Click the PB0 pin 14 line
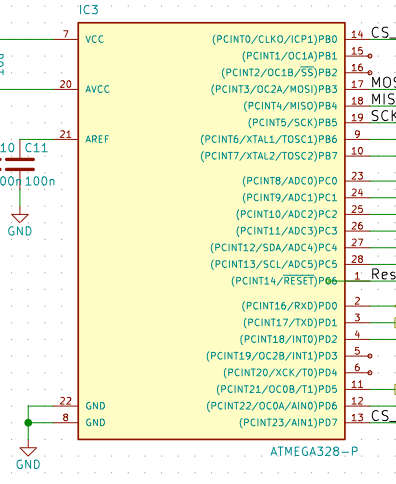The height and width of the screenshot is (484, 396). coord(357,39)
